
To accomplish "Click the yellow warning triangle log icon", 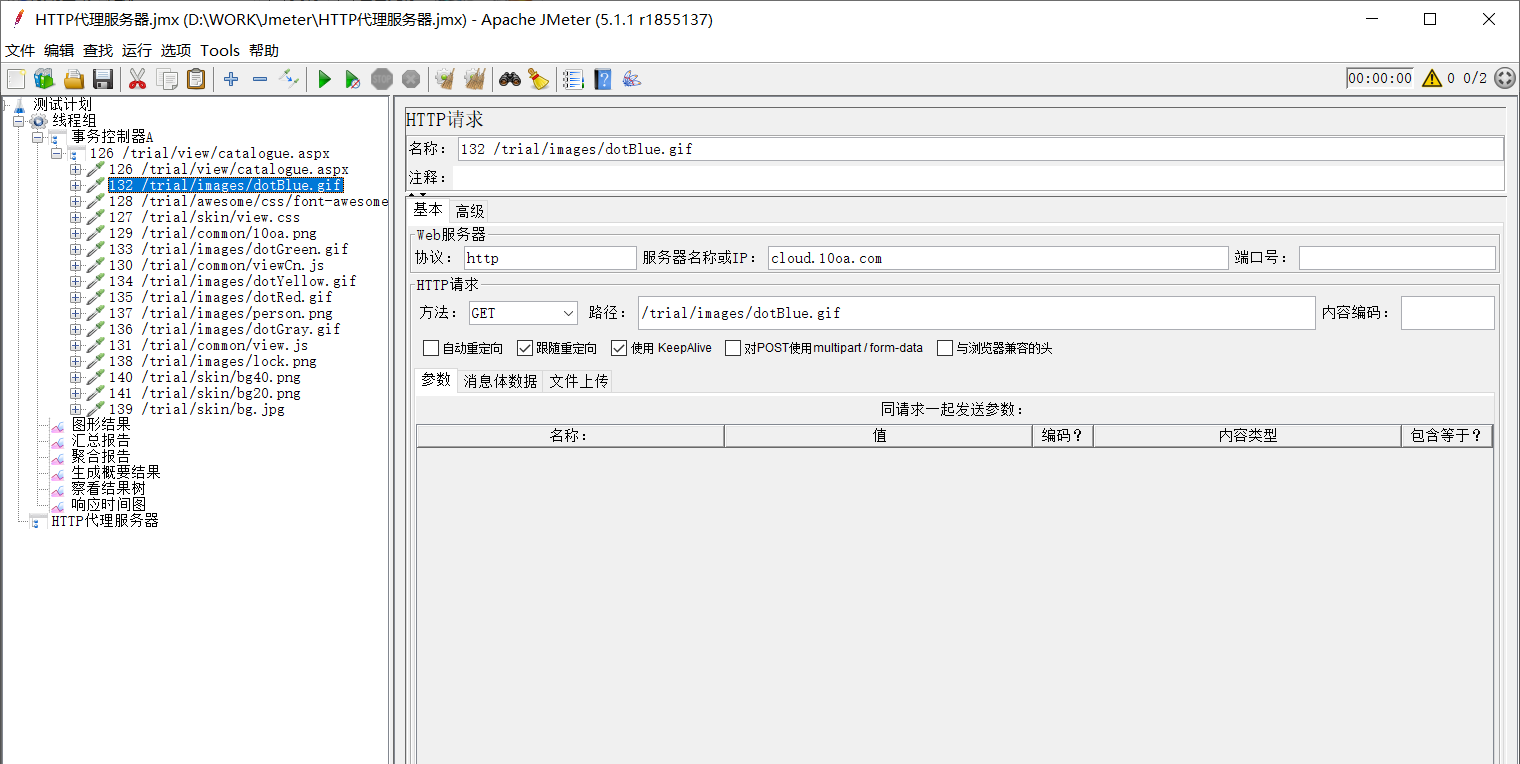I will pos(1432,78).
